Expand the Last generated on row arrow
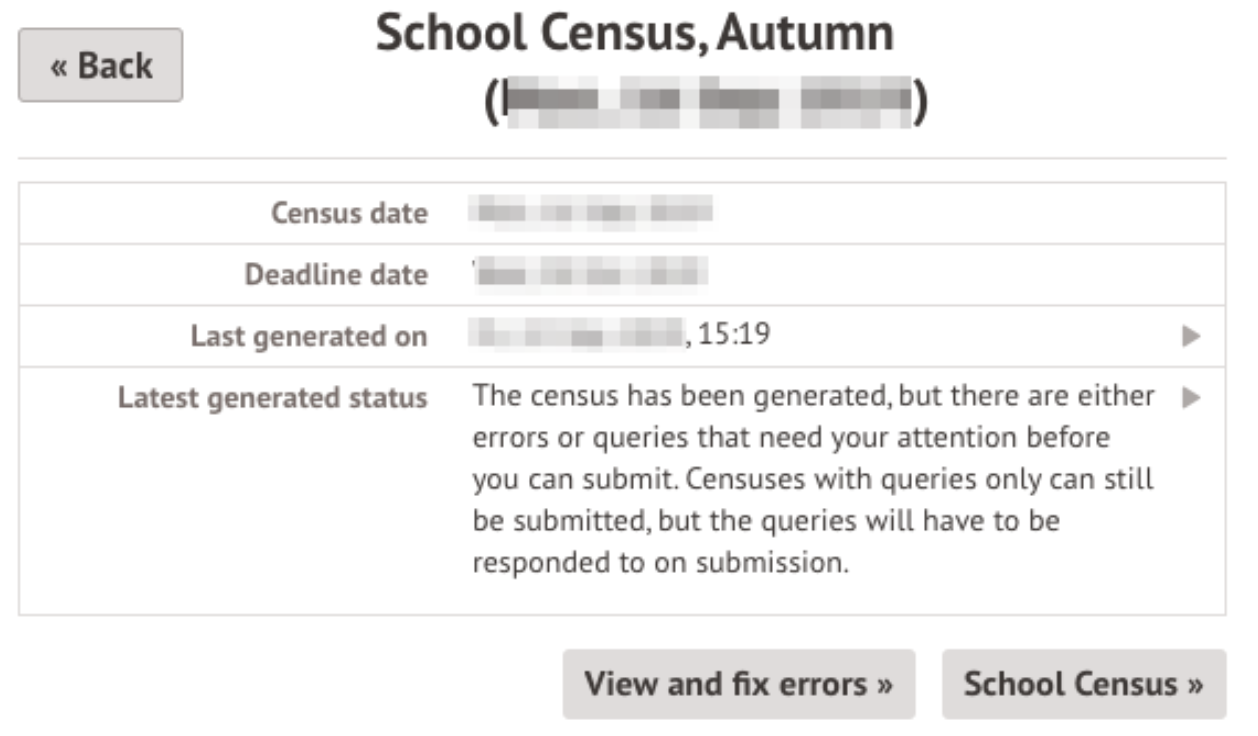Viewport: 1258px width, 736px height. click(x=1190, y=336)
